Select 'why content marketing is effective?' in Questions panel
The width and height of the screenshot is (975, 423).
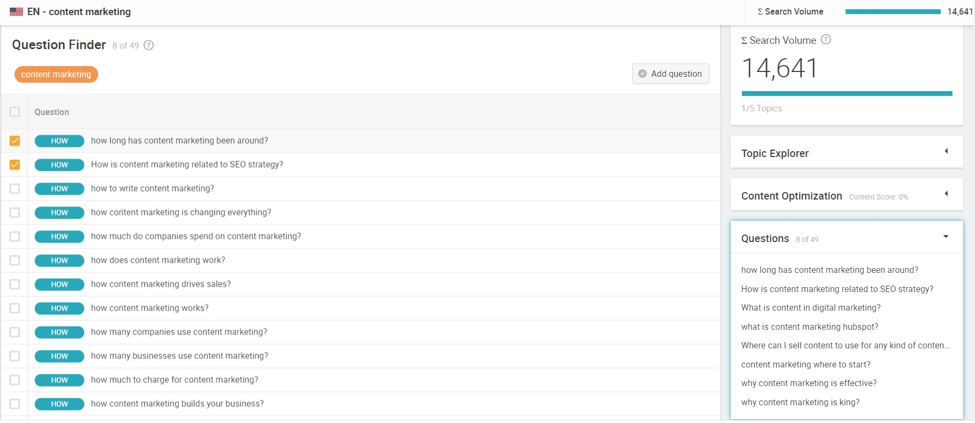(x=809, y=383)
